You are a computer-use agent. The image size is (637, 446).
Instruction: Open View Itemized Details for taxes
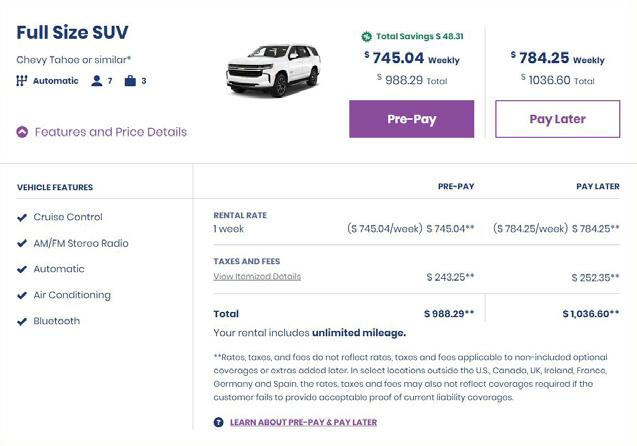click(257, 277)
